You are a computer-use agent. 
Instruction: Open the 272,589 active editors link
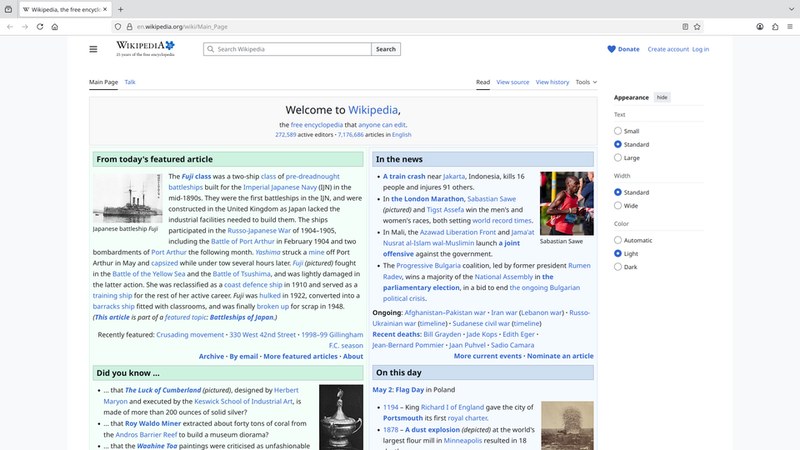286,135
